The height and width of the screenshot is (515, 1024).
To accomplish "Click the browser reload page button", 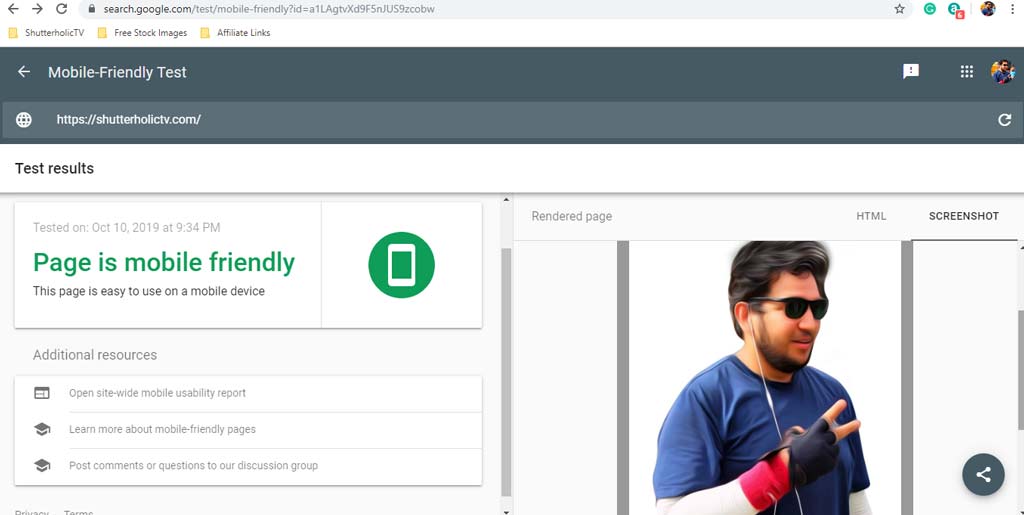I will [x=62, y=9].
